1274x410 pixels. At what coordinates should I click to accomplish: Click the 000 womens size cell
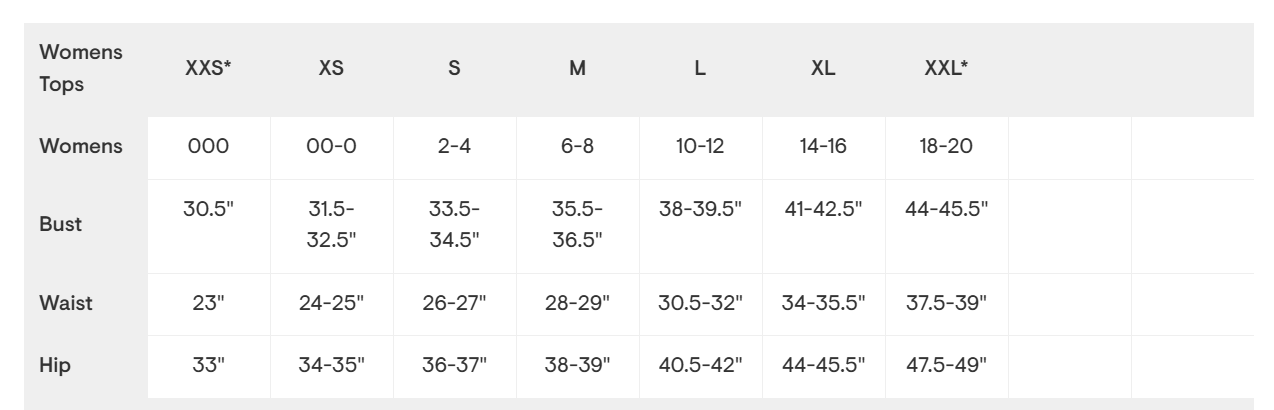(x=209, y=146)
